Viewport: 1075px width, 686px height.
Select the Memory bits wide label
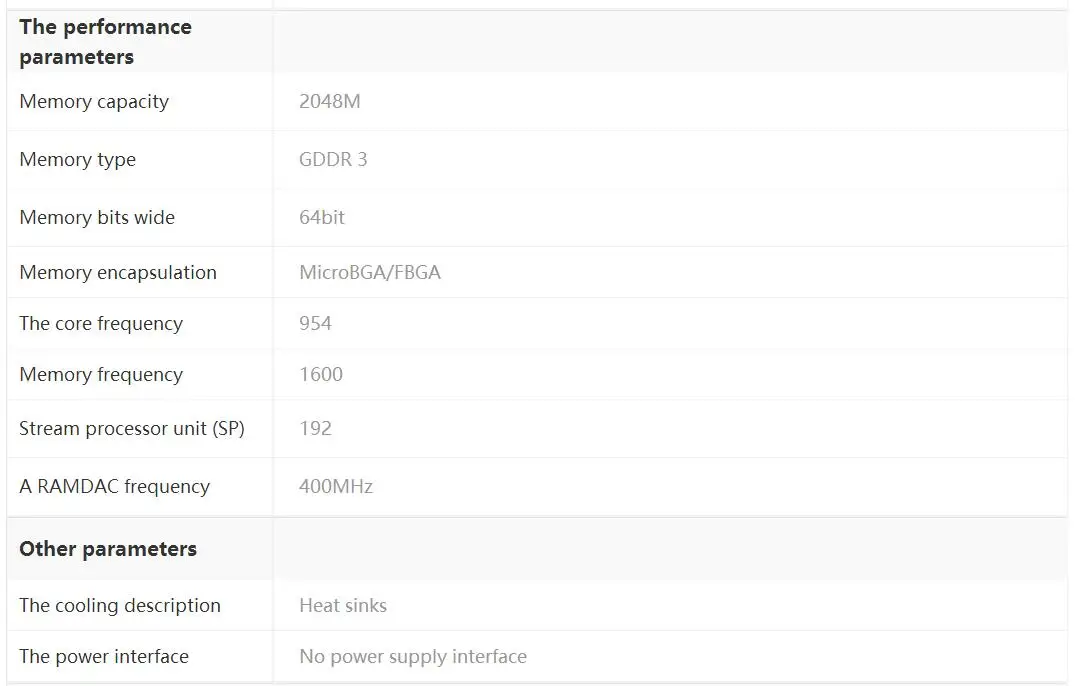(97, 217)
